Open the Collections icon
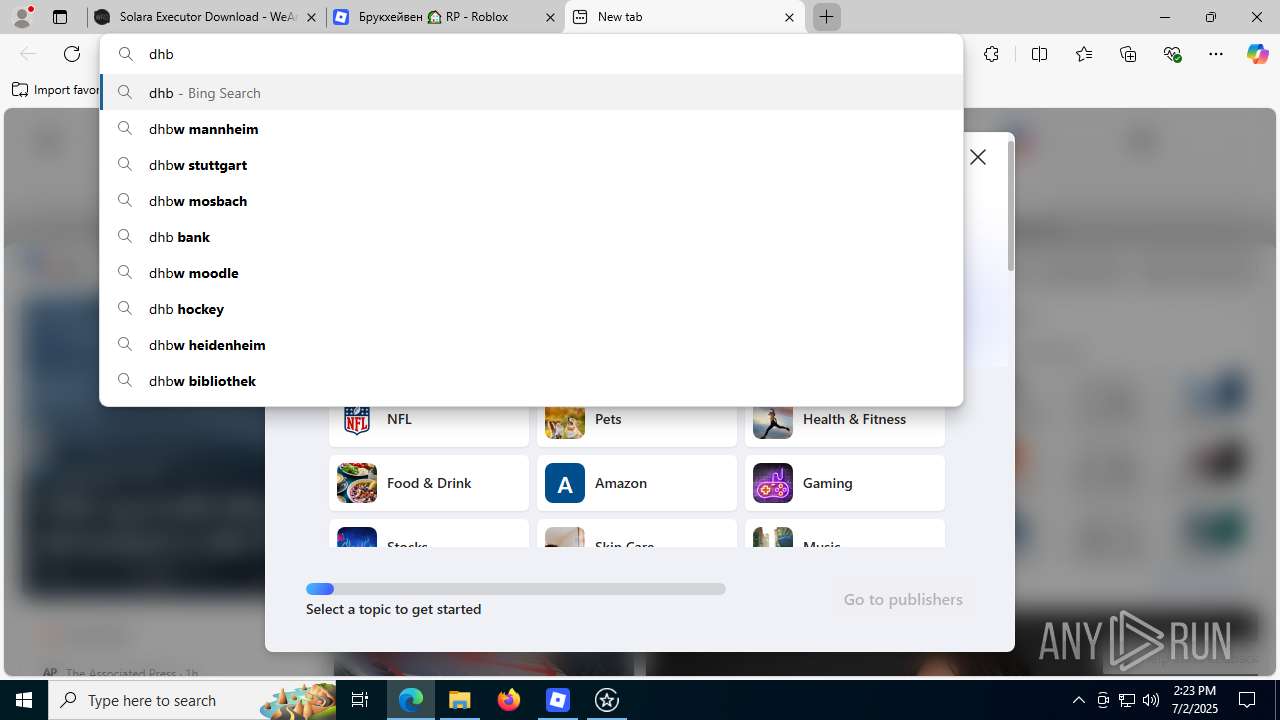Viewport: 1280px width, 720px height. point(1128,54)
